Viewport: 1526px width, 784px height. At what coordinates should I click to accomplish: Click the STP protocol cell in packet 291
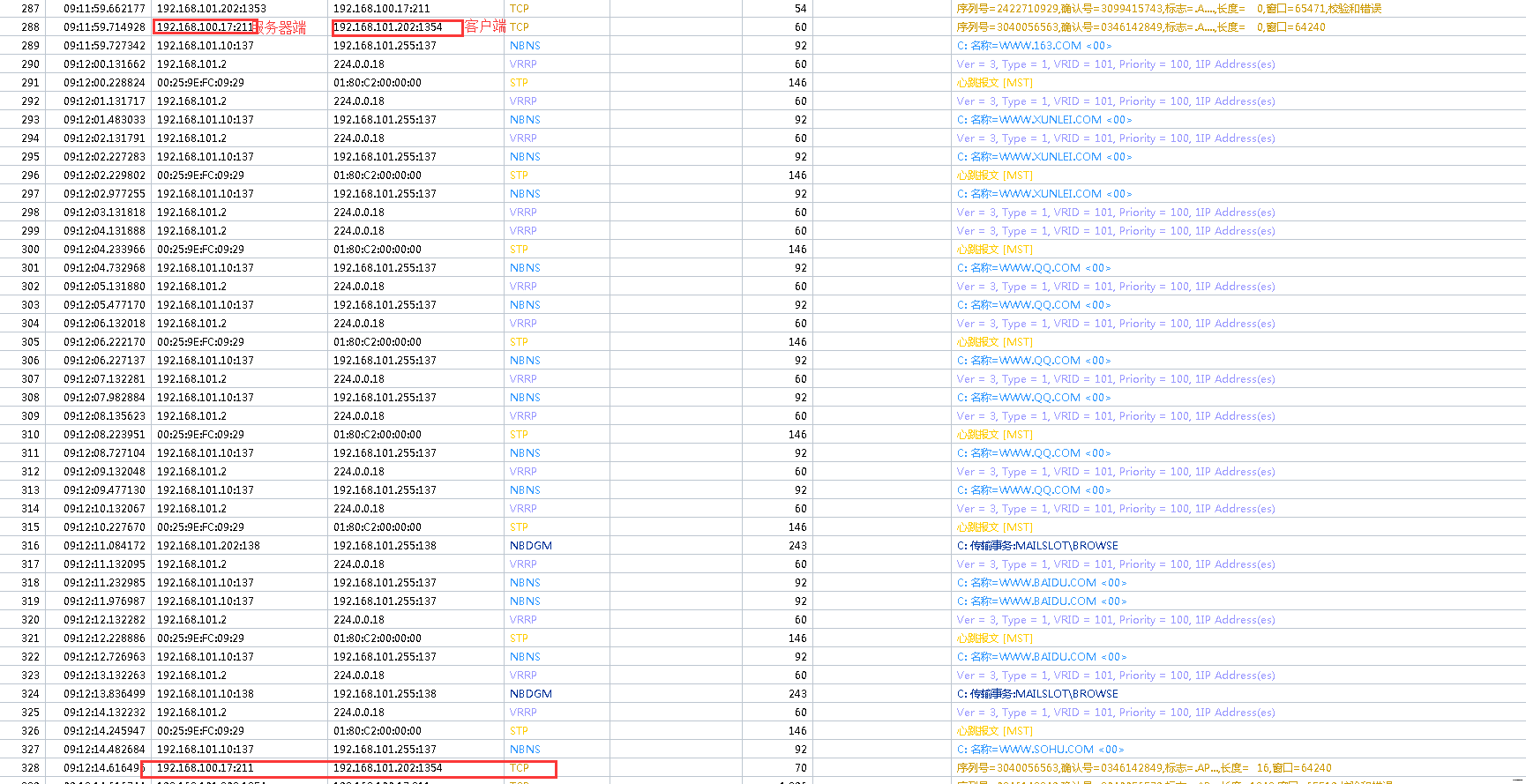click(x=519, y=83)
